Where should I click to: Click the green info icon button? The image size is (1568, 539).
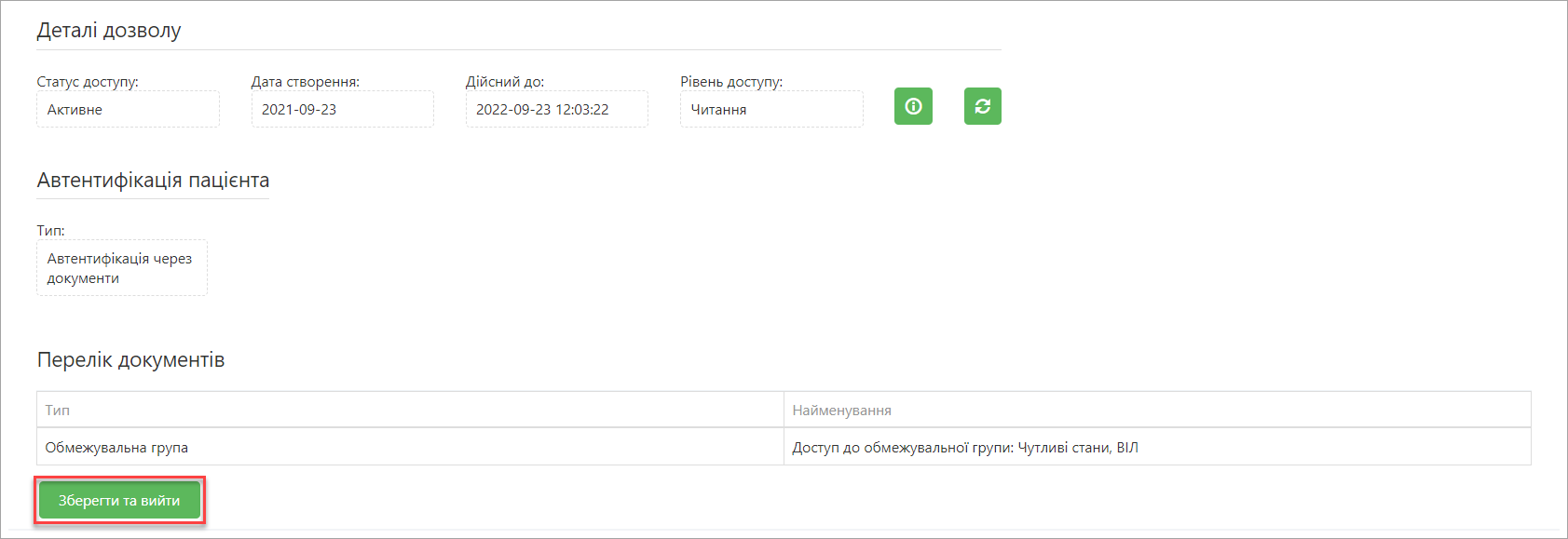[913, 106]
